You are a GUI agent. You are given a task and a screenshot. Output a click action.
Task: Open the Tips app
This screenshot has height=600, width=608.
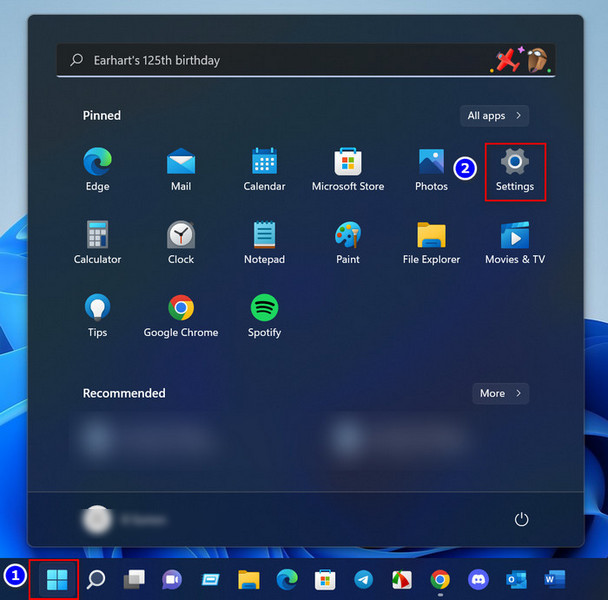[x=97, y=316]
